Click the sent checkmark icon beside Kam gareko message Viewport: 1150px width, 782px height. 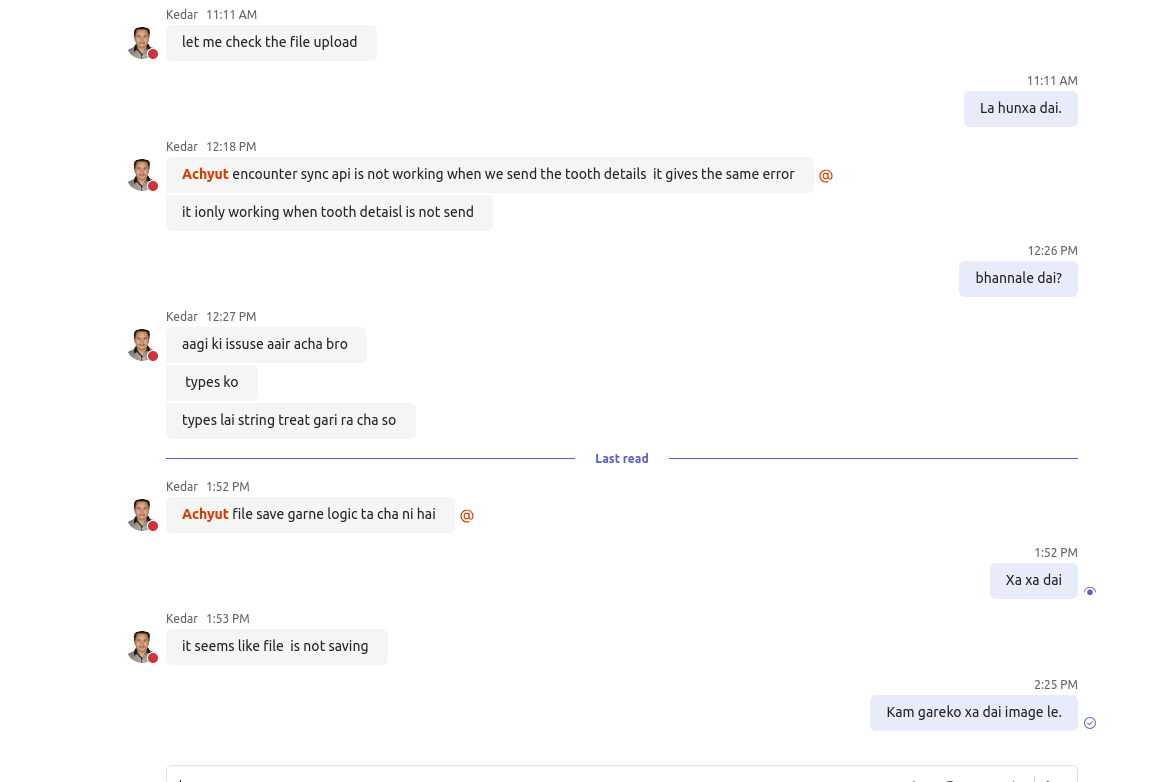[1090, 723]
